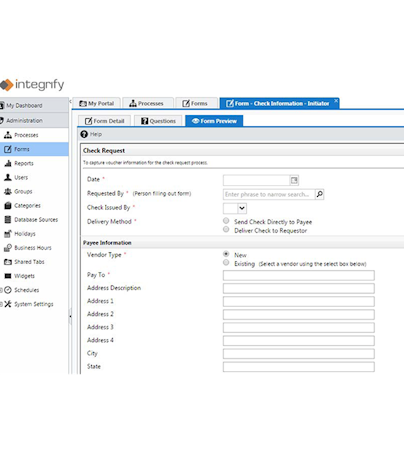
Task: Switch to the Processes tab
Action: 148,103
